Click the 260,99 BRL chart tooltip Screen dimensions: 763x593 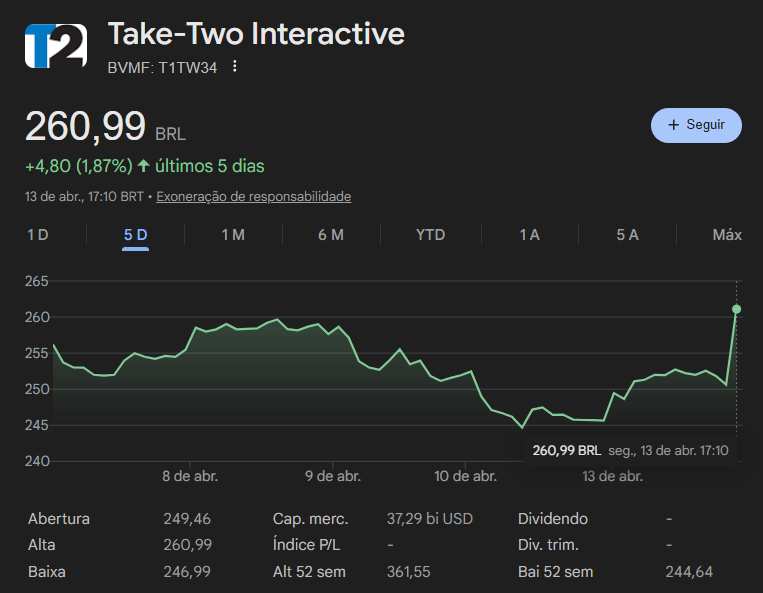pyautogui.click(x=630, y=451)
